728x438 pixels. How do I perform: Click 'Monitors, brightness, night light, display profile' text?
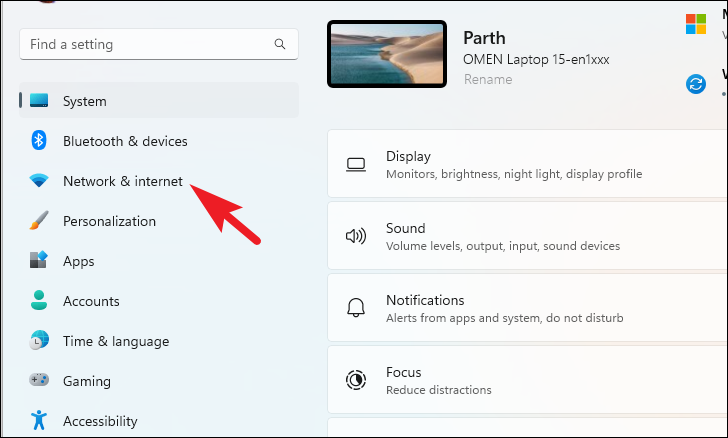514,174
